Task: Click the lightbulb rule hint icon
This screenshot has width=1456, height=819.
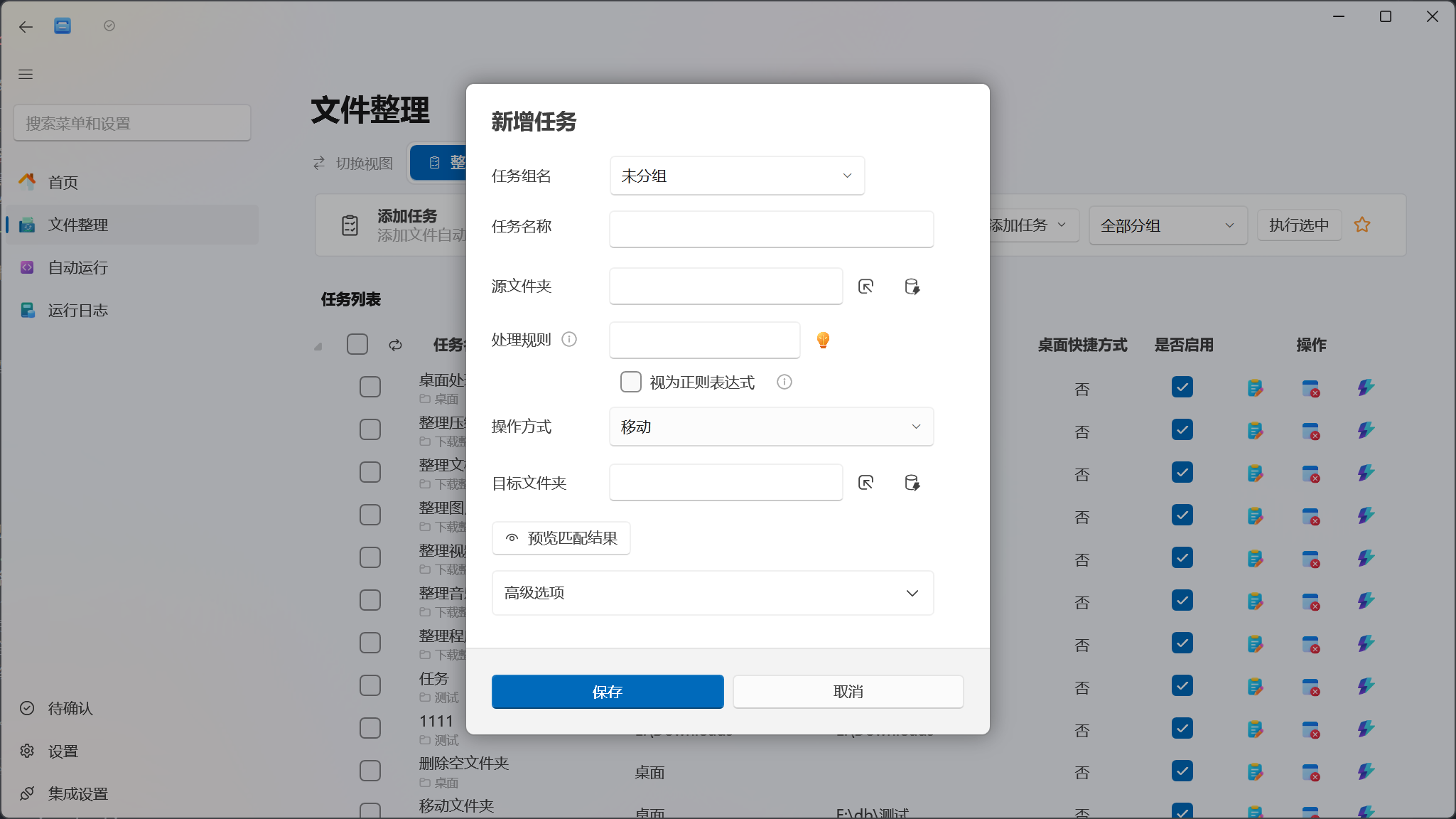Action: (x=823, y=341)
